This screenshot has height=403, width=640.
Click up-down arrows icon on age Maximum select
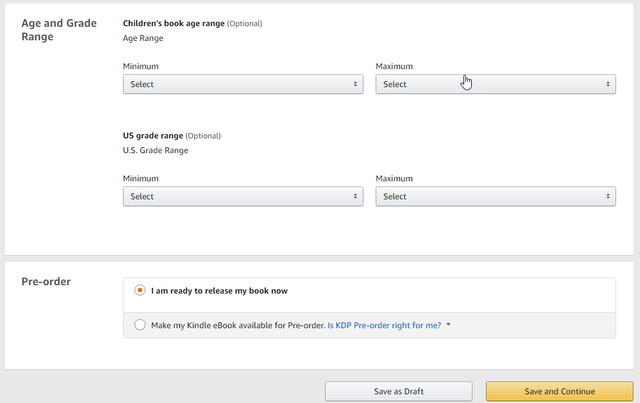pyautogui.click(x=608, y=84)
